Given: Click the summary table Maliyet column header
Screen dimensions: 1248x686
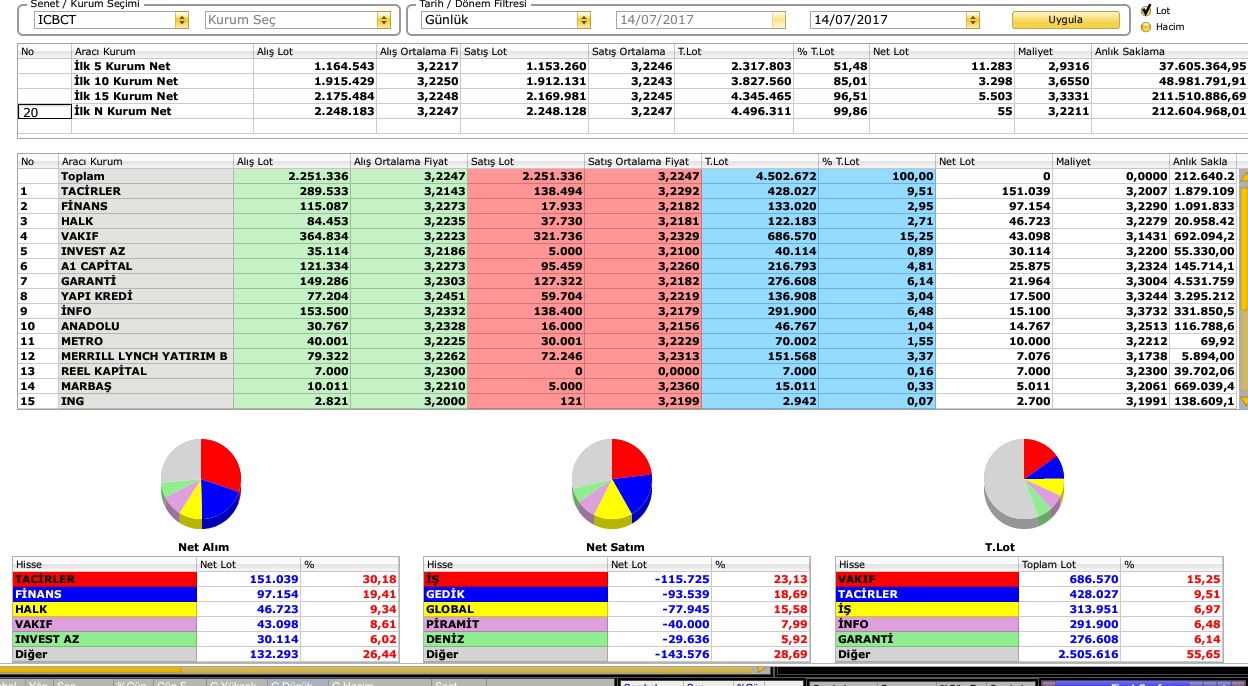Looking at the screenshot, I should click(x=1051, y=51).
